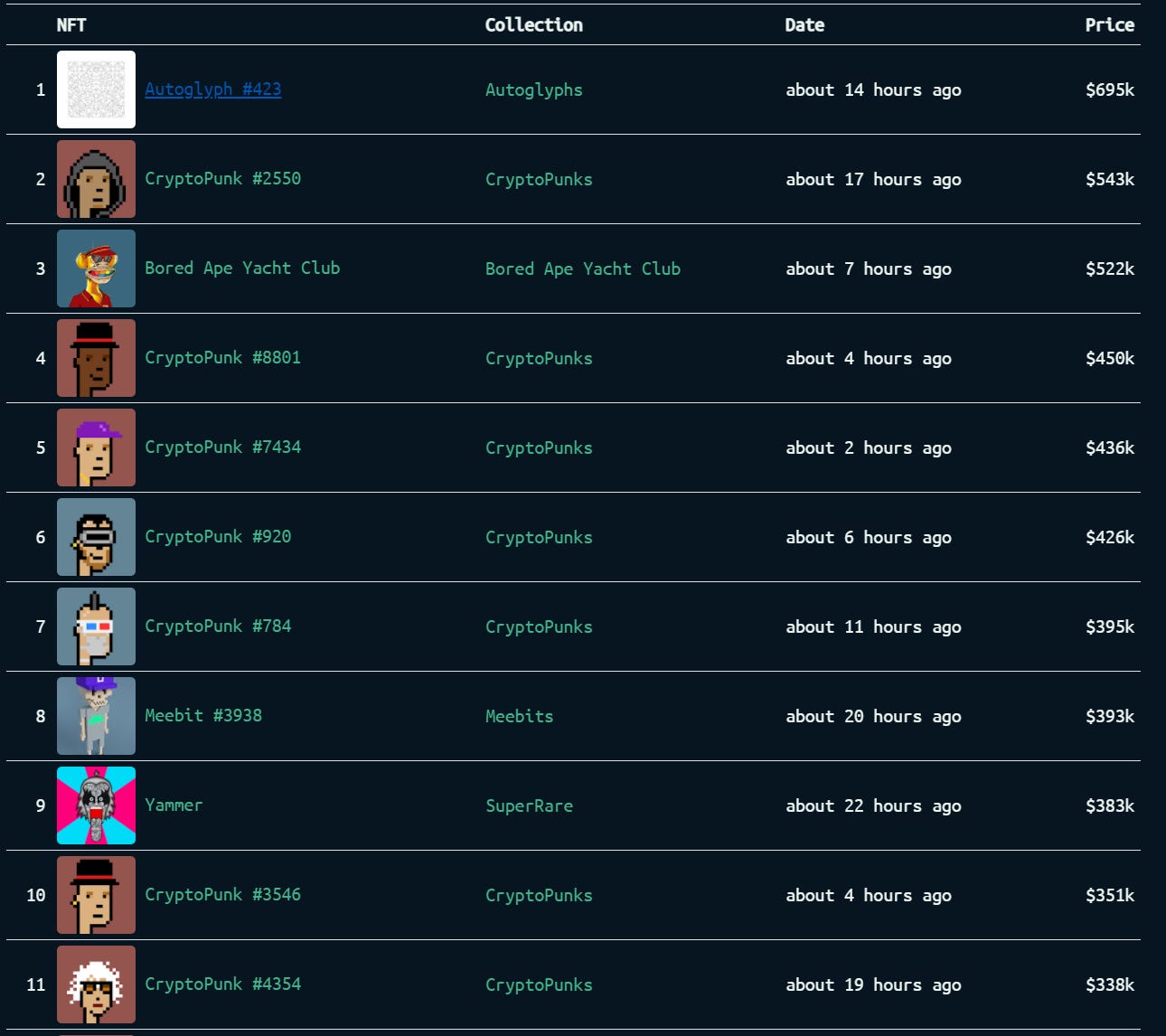The image size is (1166, 1036).
Task: Open the Meebit #3938 name link
Action: pyautogui.click(x=203, y=716)
